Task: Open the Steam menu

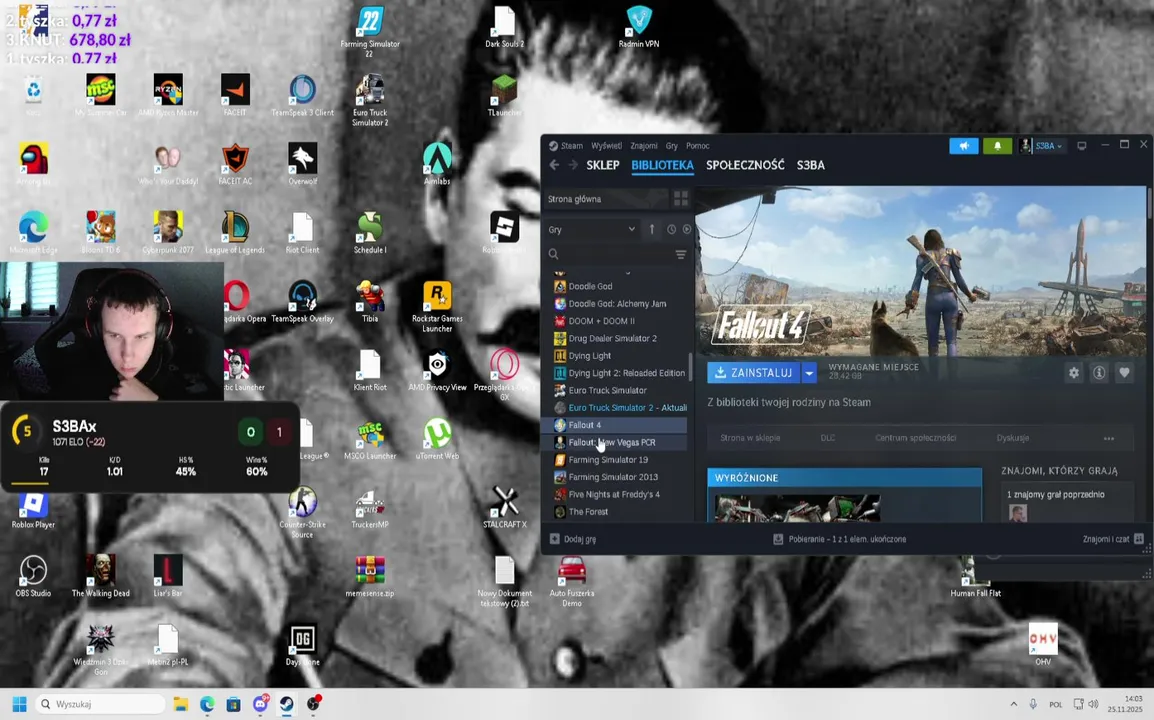Action: 572,146
